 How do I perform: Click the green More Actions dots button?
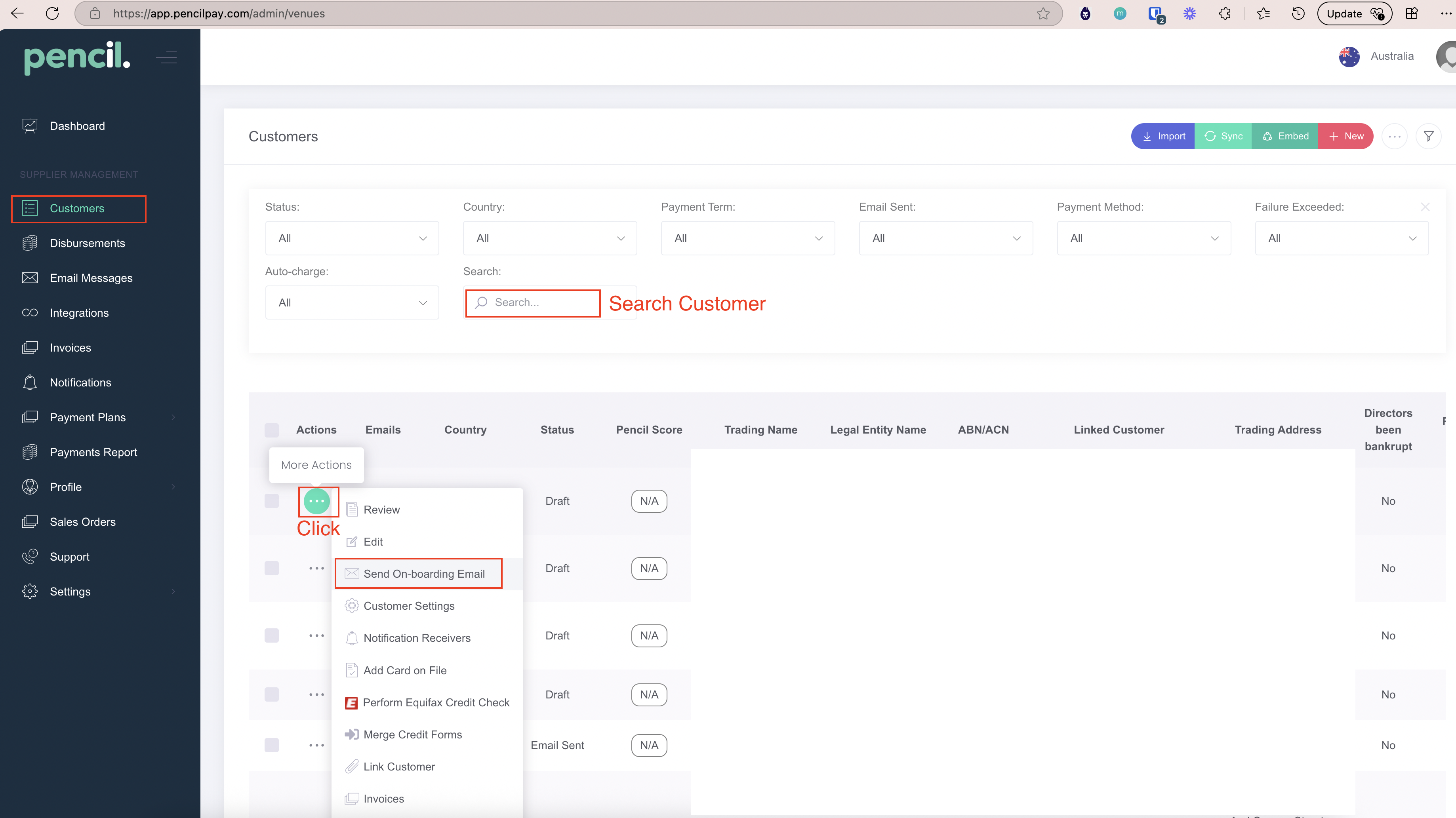coord(316,501)
